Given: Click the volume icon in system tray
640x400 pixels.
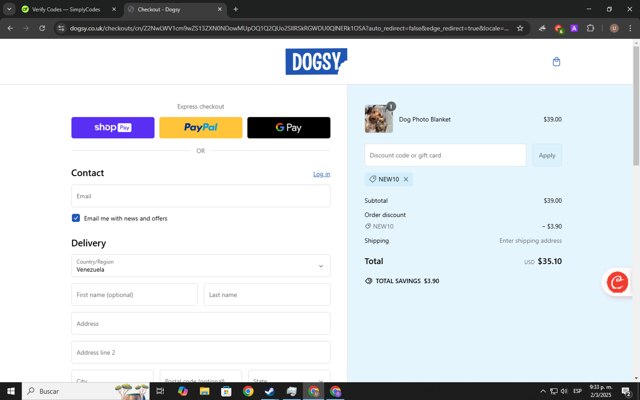Looking at the screenshot, I should click(x=564, y=391).
